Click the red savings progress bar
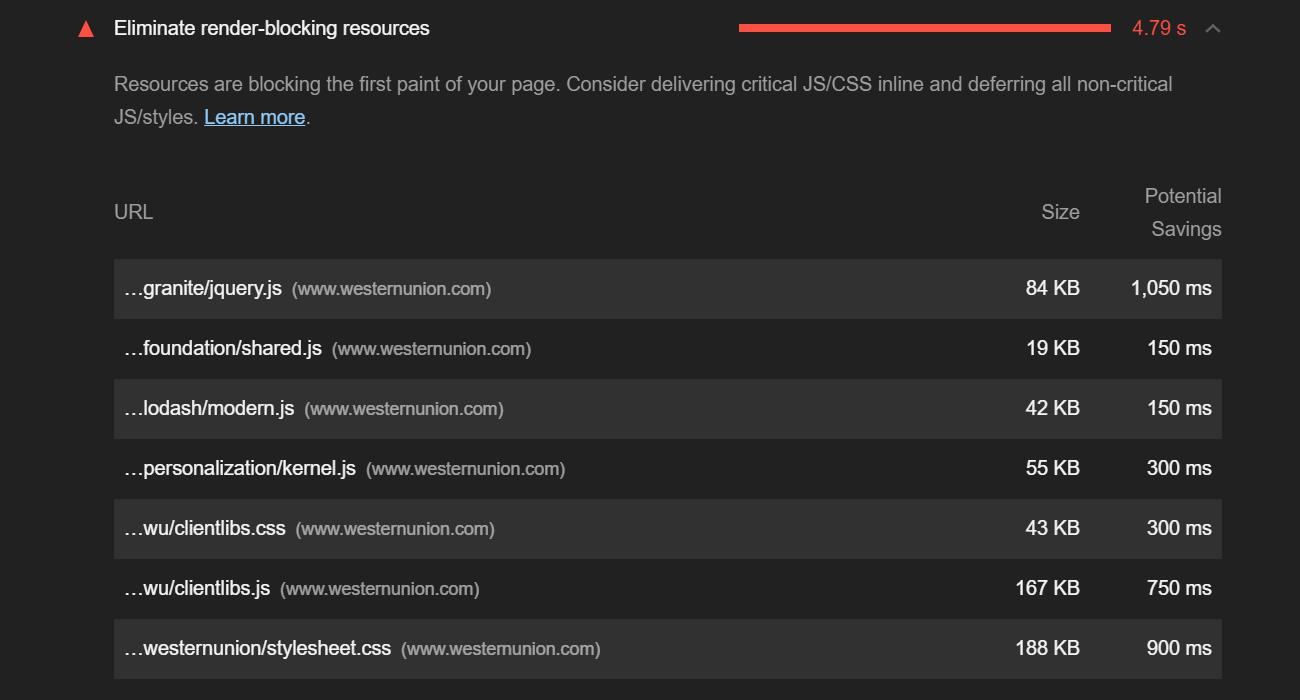This screenshot has height=700, width=1300. (x=925, y=28)
